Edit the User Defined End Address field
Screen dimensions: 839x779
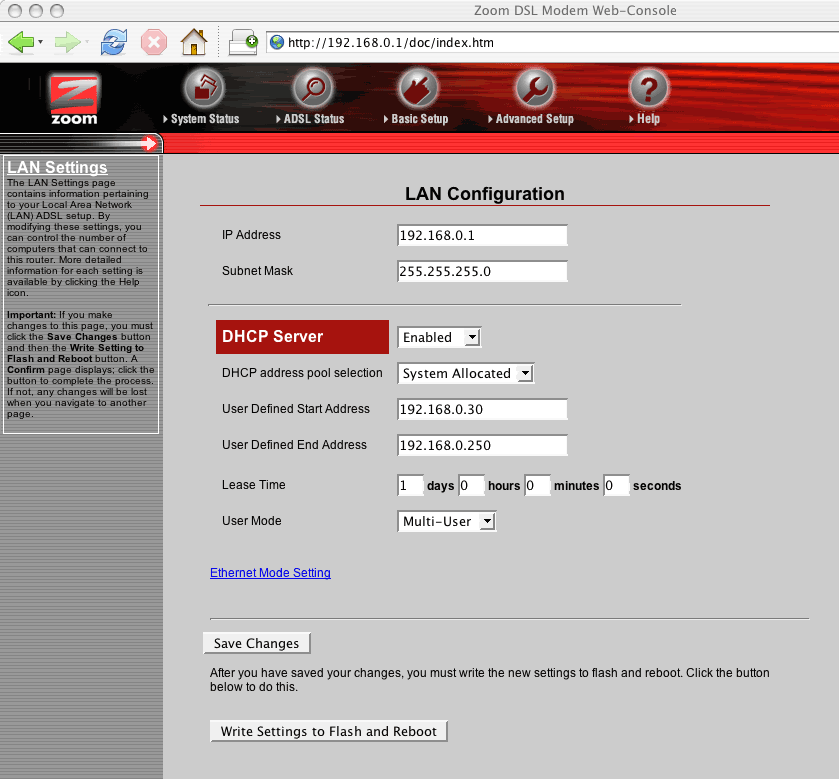tap(482, 445)
